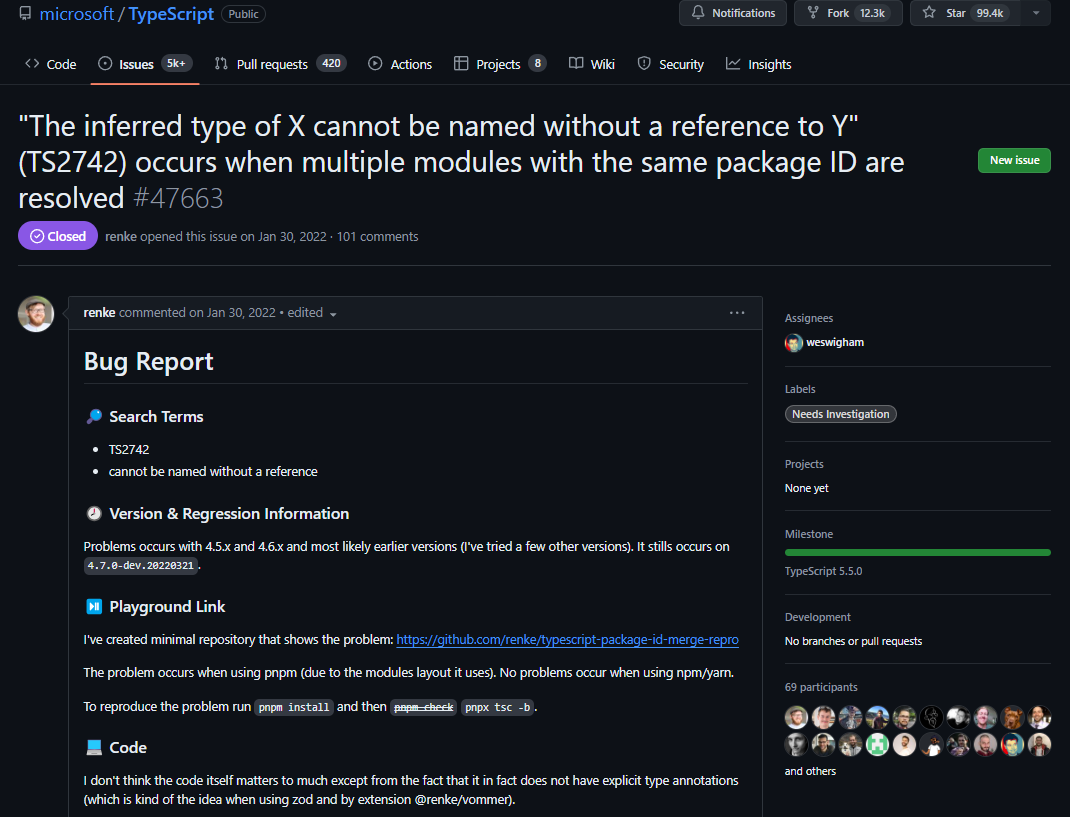Switch to the Actions tab
The height and width of the screenshot is (817, 1070).
[x=401, y=64]
